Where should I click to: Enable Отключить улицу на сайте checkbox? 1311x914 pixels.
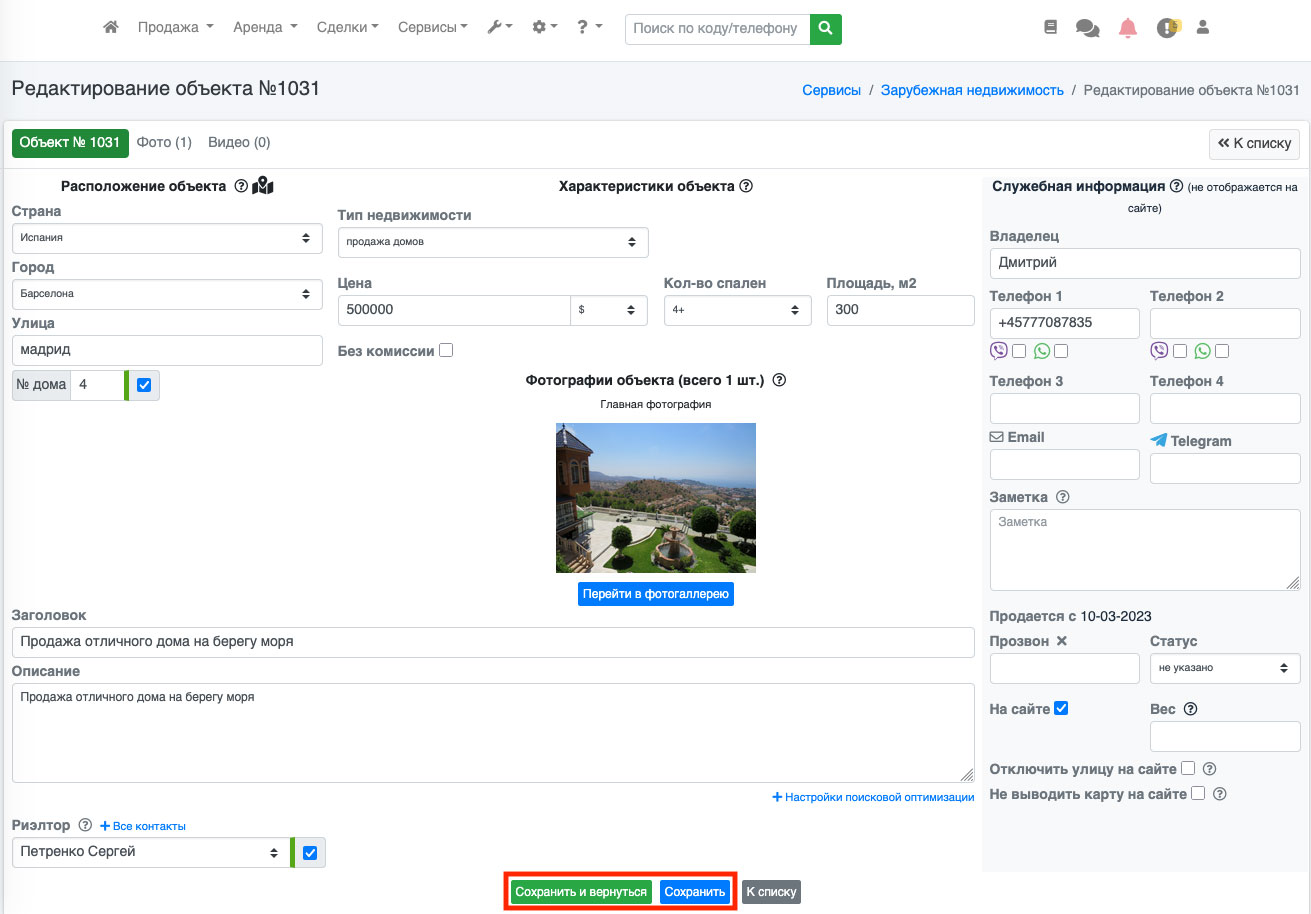1188,769
